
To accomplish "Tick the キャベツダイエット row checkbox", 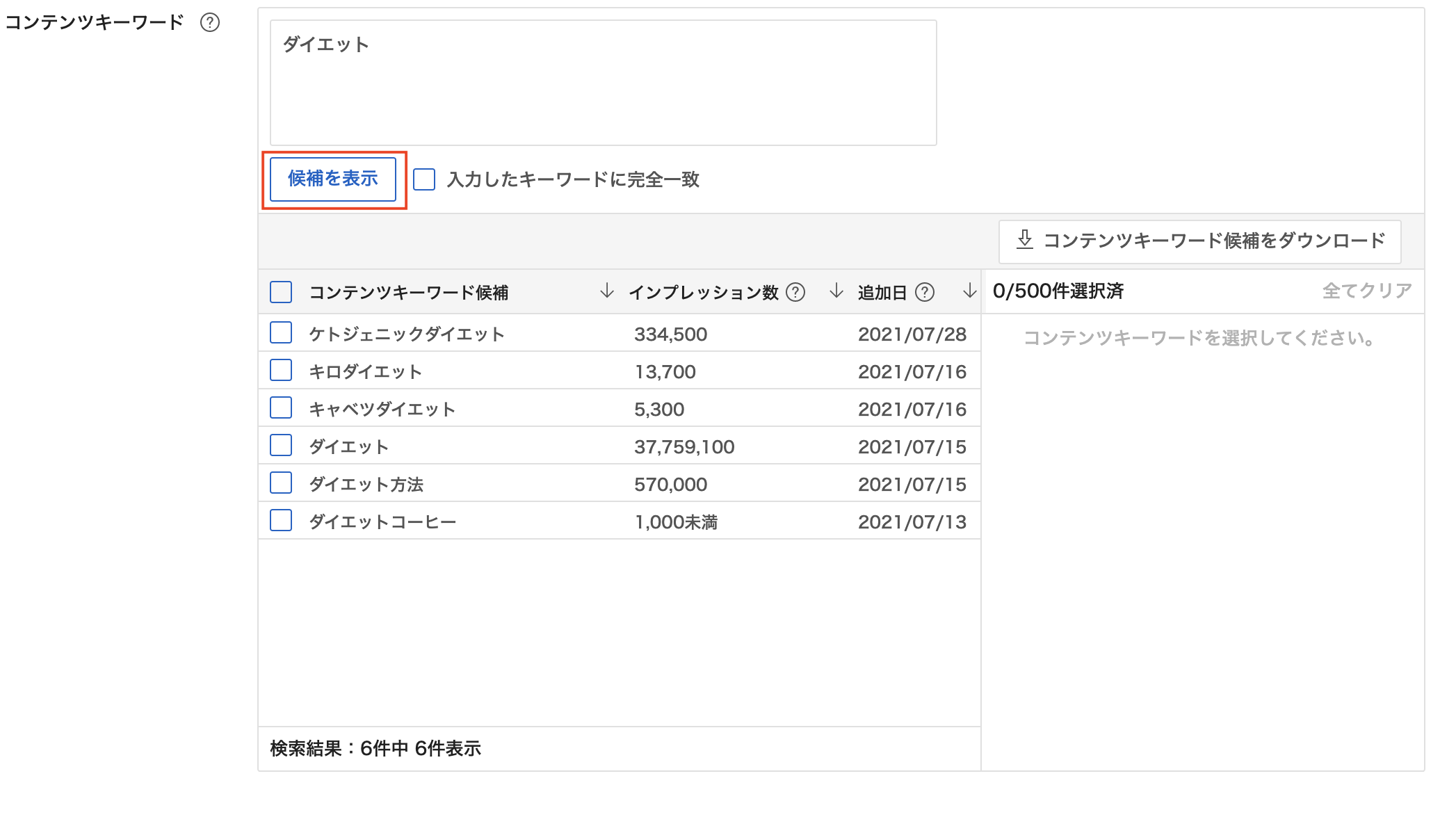I will pyautogui.click(x=281, y=408).
